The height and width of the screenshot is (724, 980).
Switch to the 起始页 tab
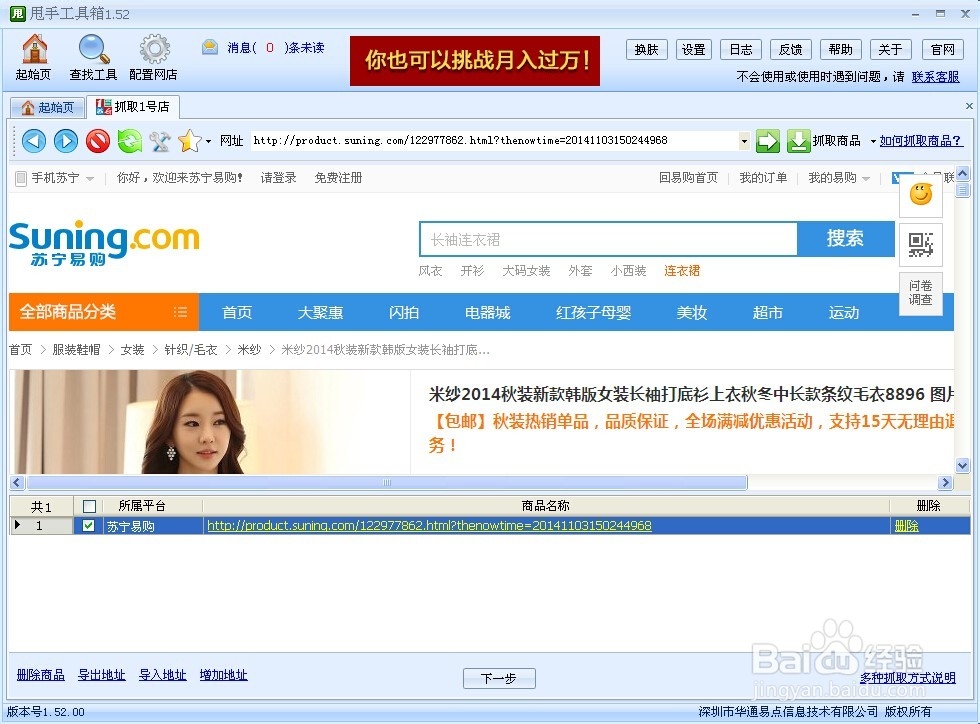(x=48, y=108)
